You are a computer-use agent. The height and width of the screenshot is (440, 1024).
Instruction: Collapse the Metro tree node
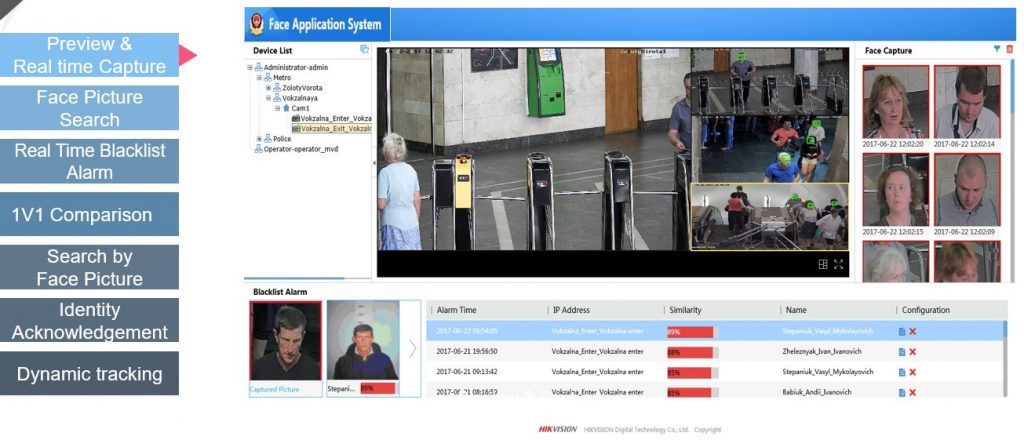point(259,77)
